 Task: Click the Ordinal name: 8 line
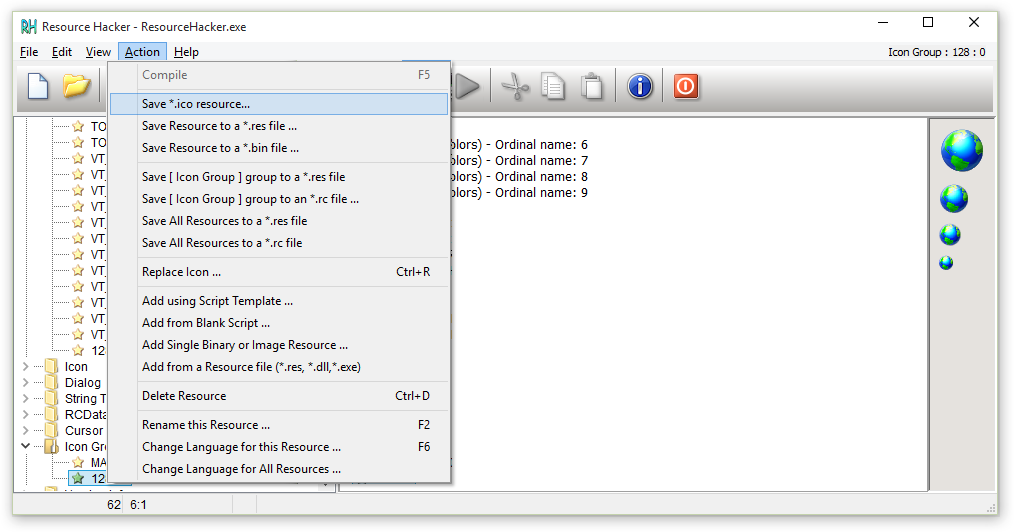click(x=519, y=176)
